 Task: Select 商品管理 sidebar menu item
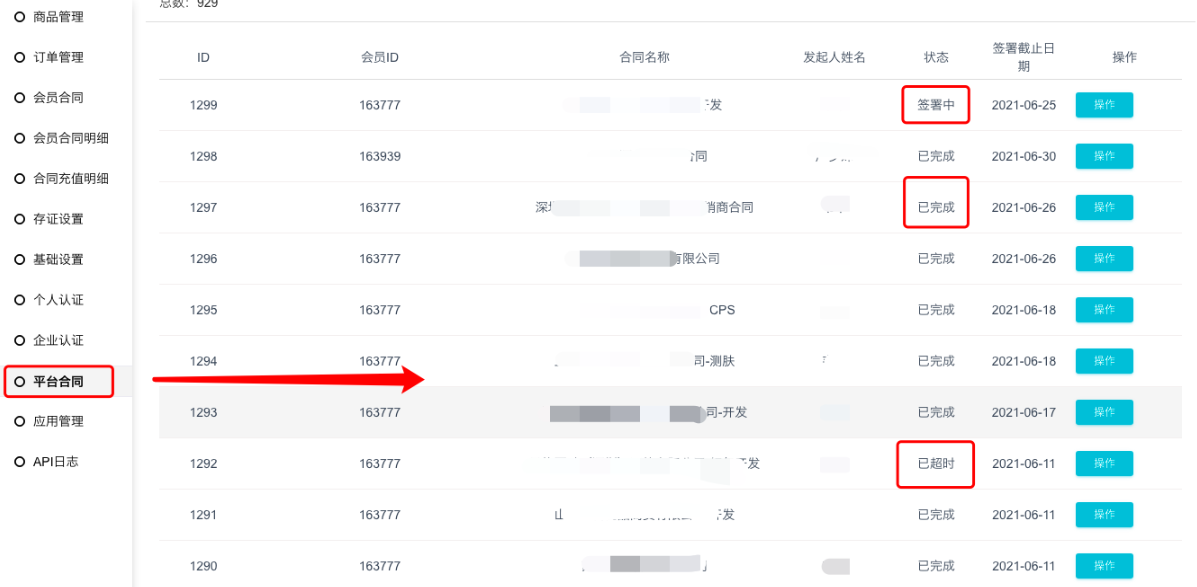(58, 17)
